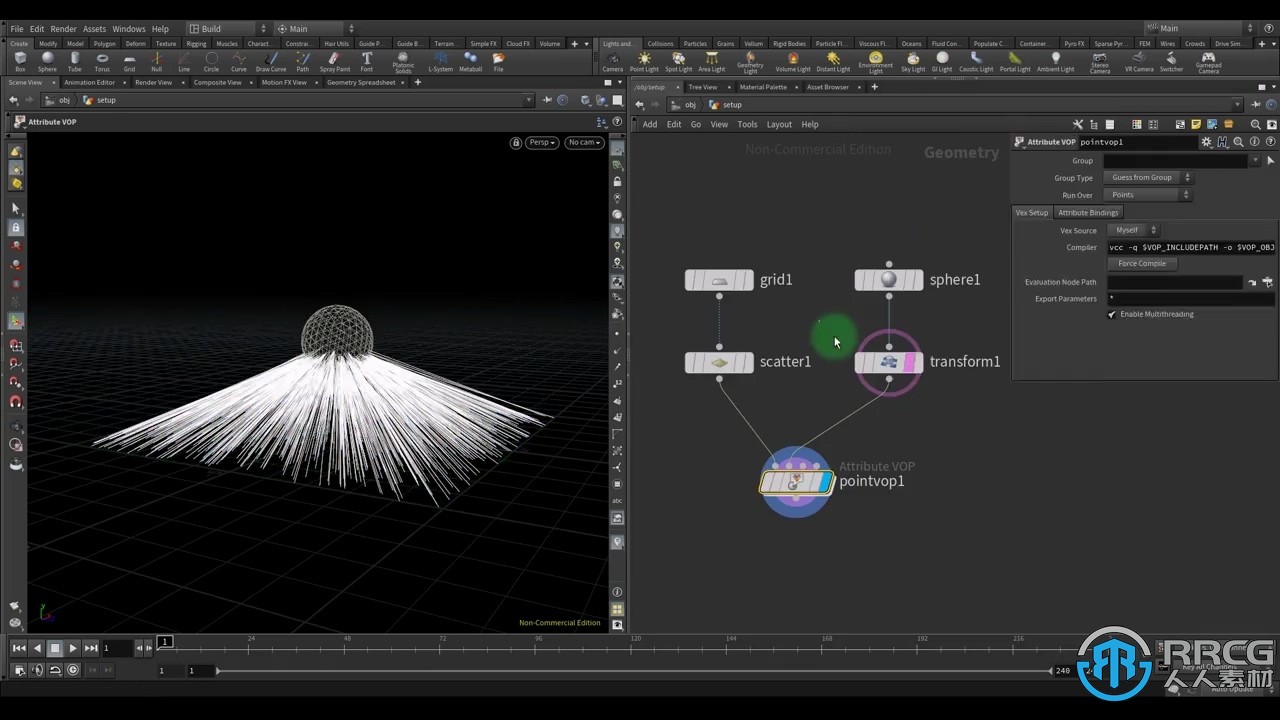The height and width of the screenshot is (720, 1280).
Task: Add a Point Light
Action: [x=644, y=62]
